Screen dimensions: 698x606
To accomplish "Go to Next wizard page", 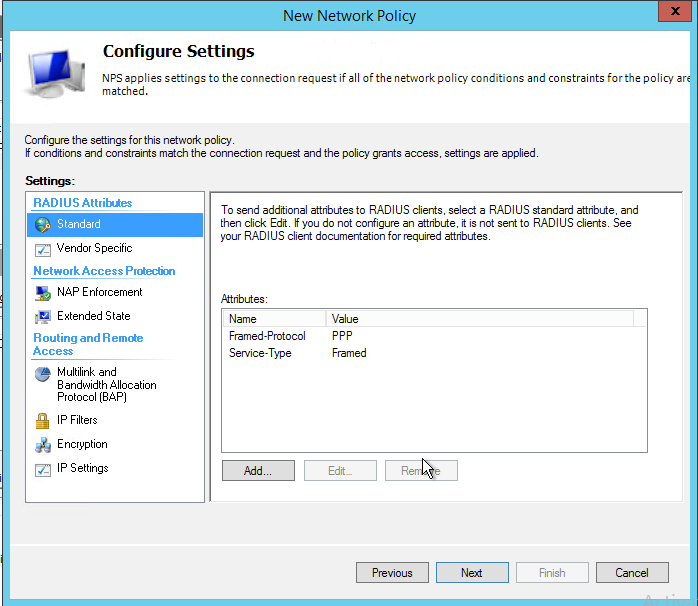I will 472,573.
